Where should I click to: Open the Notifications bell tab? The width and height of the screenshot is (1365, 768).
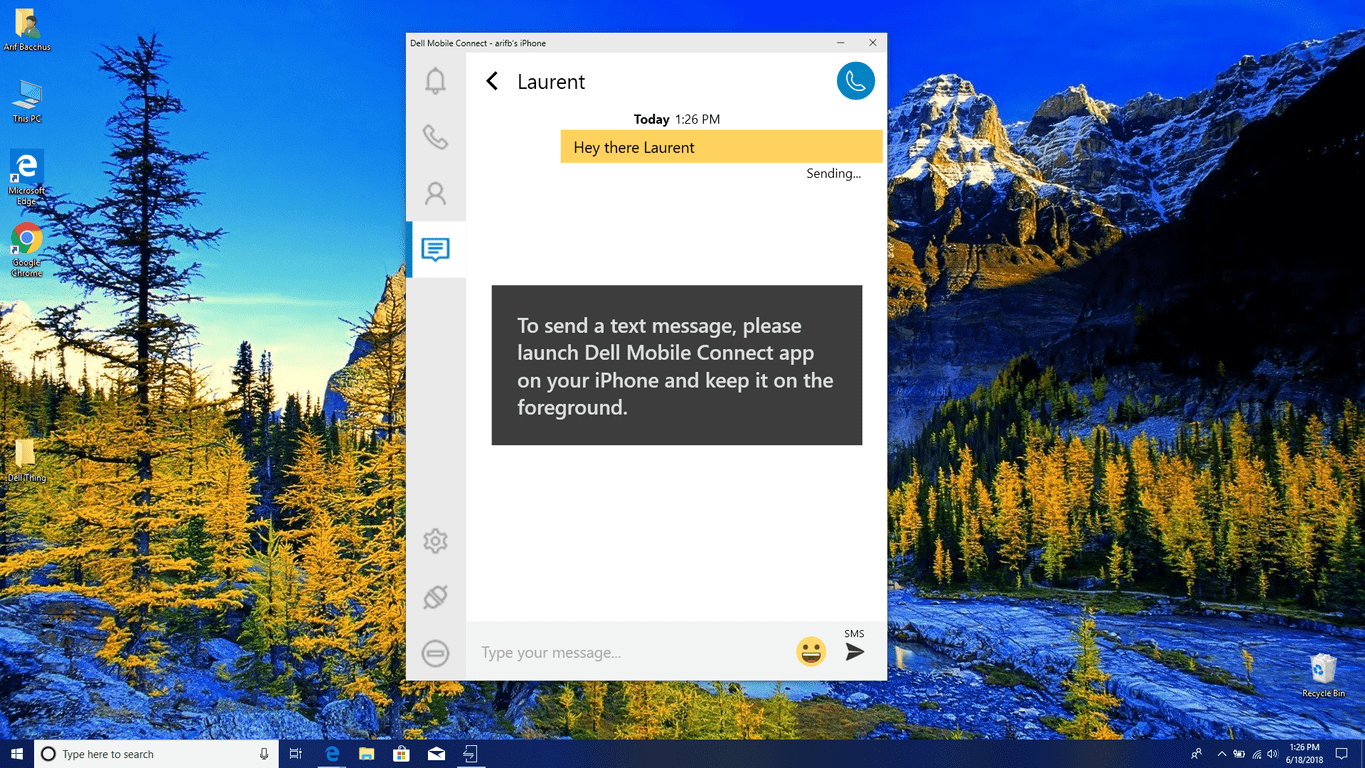435,81
